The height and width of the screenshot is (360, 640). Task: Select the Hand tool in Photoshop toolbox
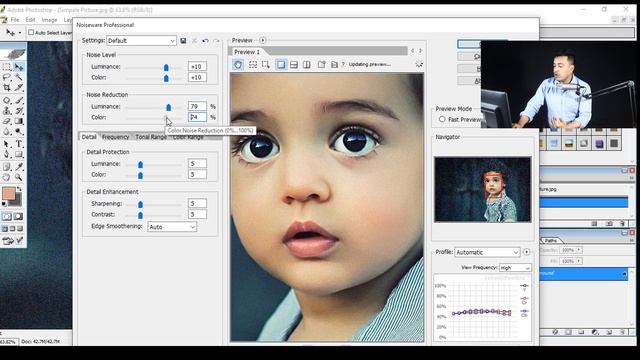[x=7, y=177]
